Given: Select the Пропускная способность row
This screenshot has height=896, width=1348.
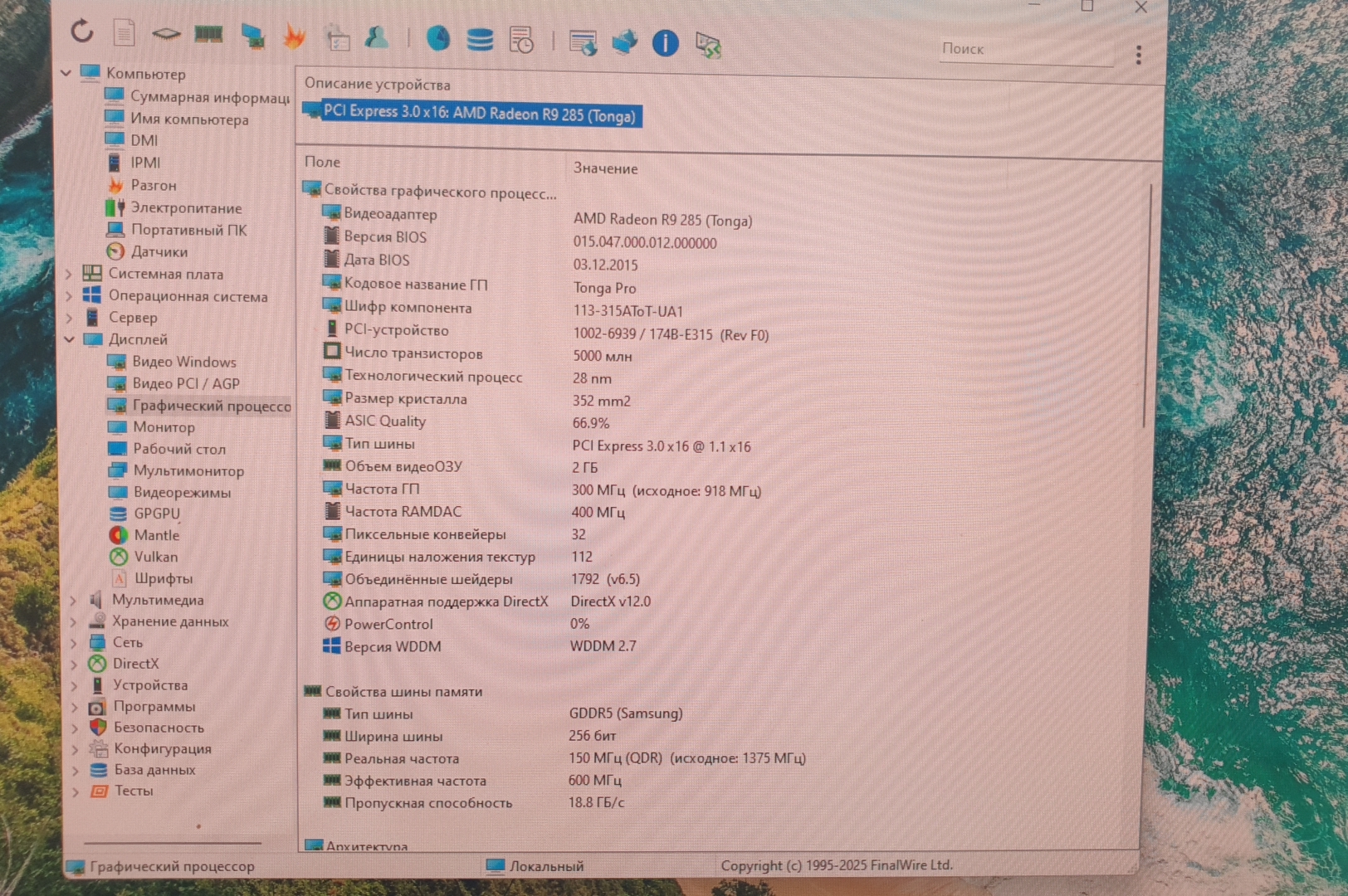Looking at the screenshot, I should 475,803.
